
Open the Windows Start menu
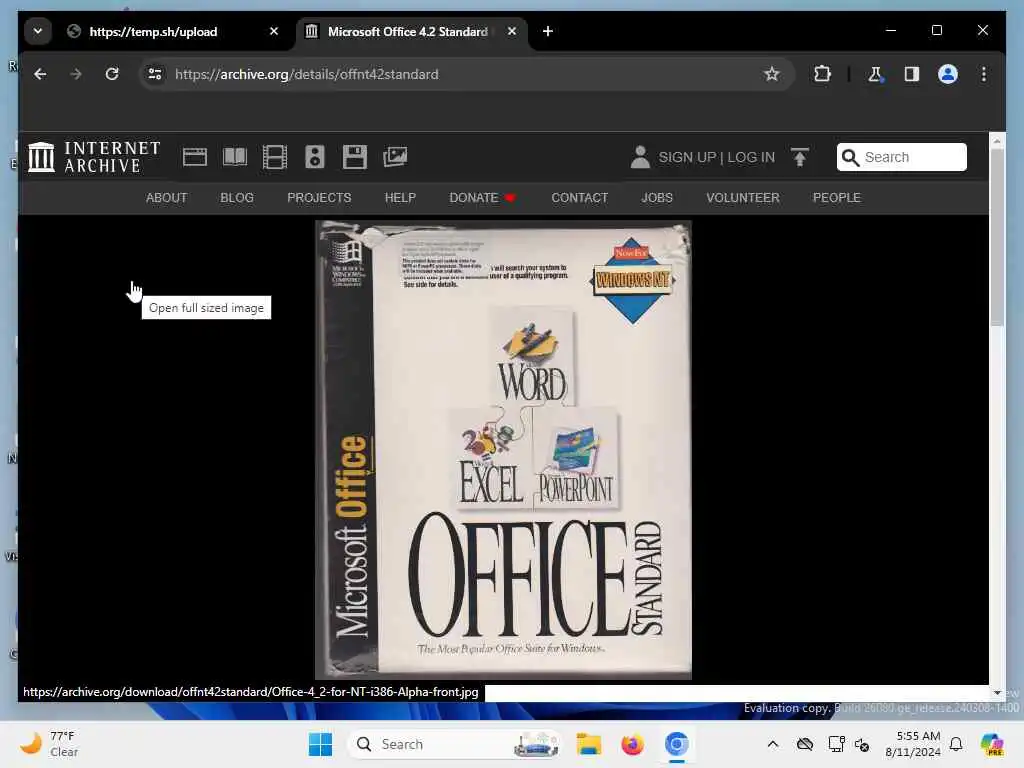320,744
